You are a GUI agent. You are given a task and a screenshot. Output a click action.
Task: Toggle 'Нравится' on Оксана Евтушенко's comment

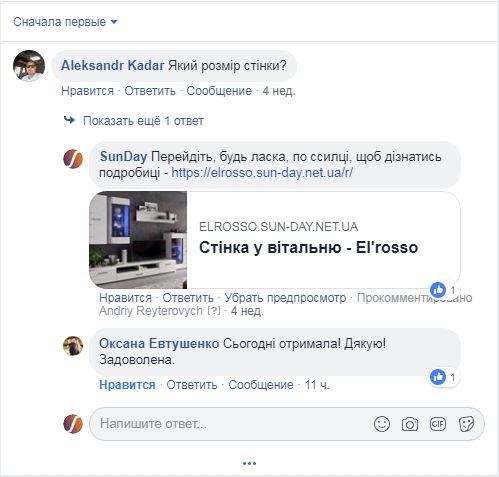(x=127, y=385)
